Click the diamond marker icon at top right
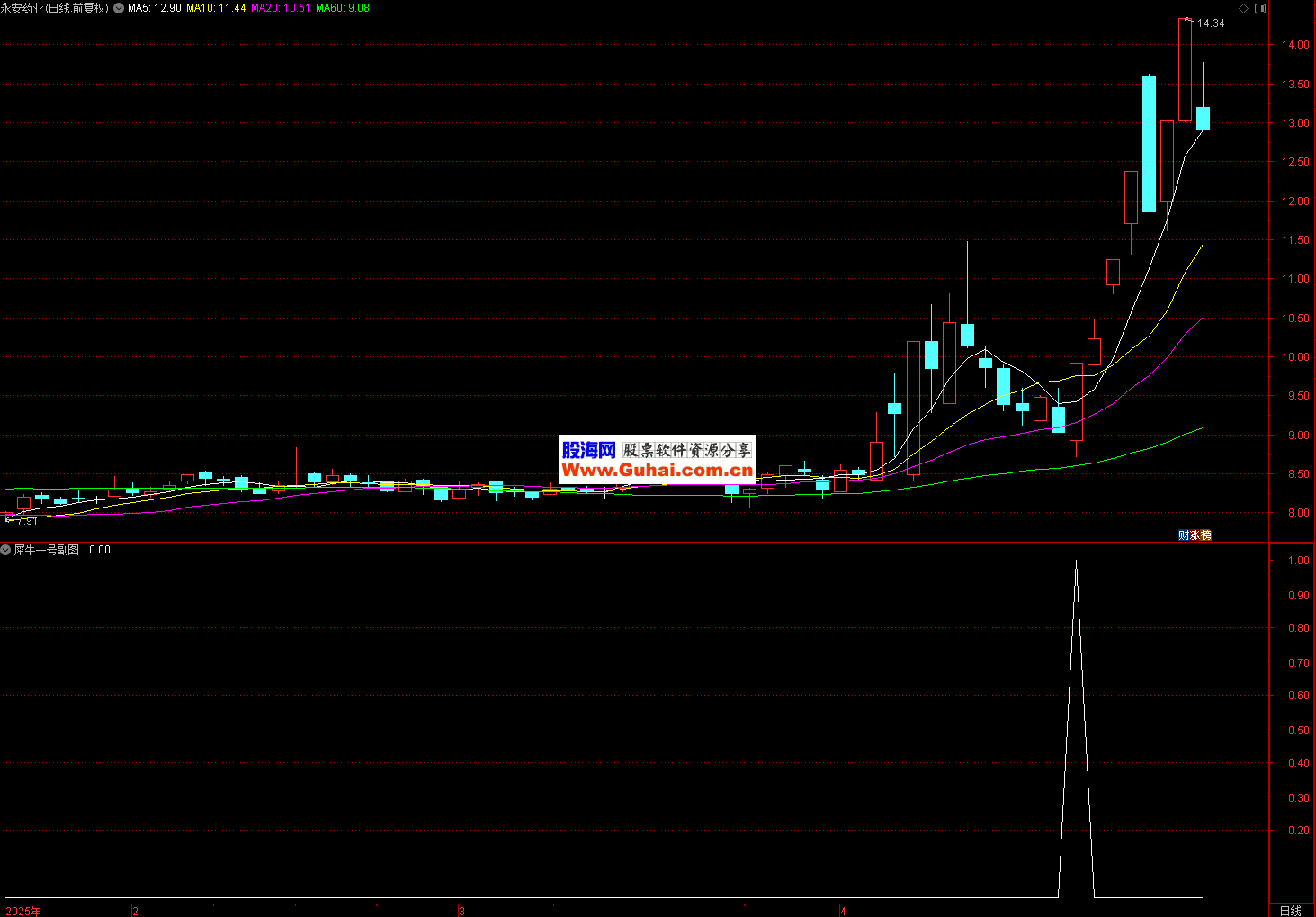1316x917 pixels. point(1244,8)
